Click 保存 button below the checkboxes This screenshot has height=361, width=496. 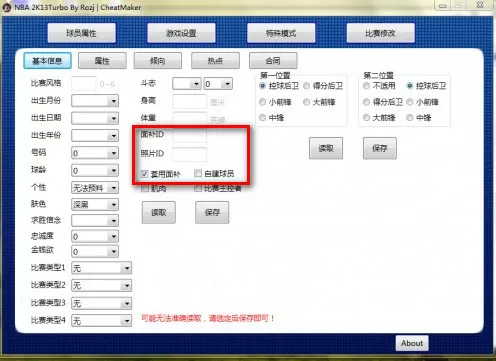212,212
